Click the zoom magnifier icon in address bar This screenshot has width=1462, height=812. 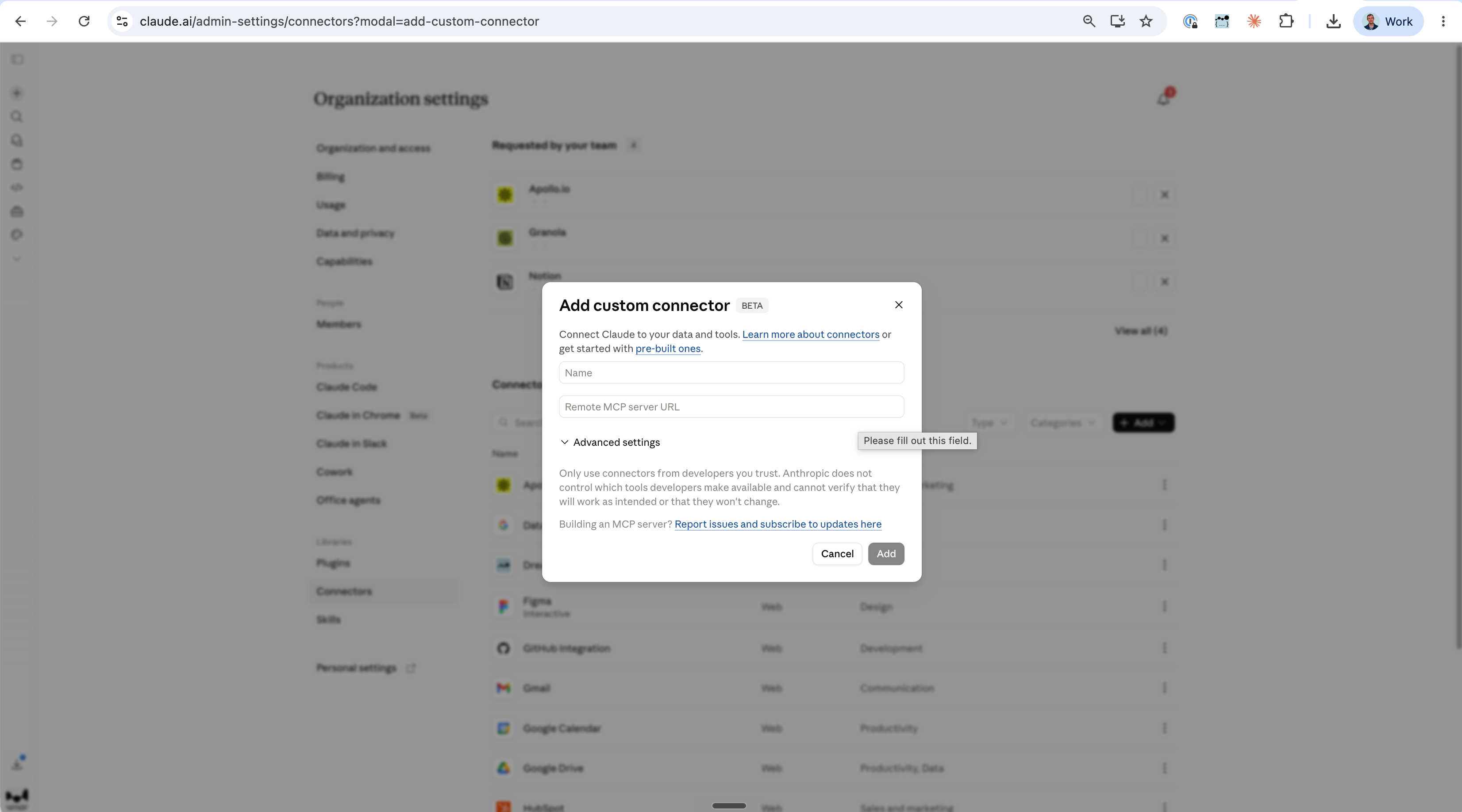click(1089, 22)
